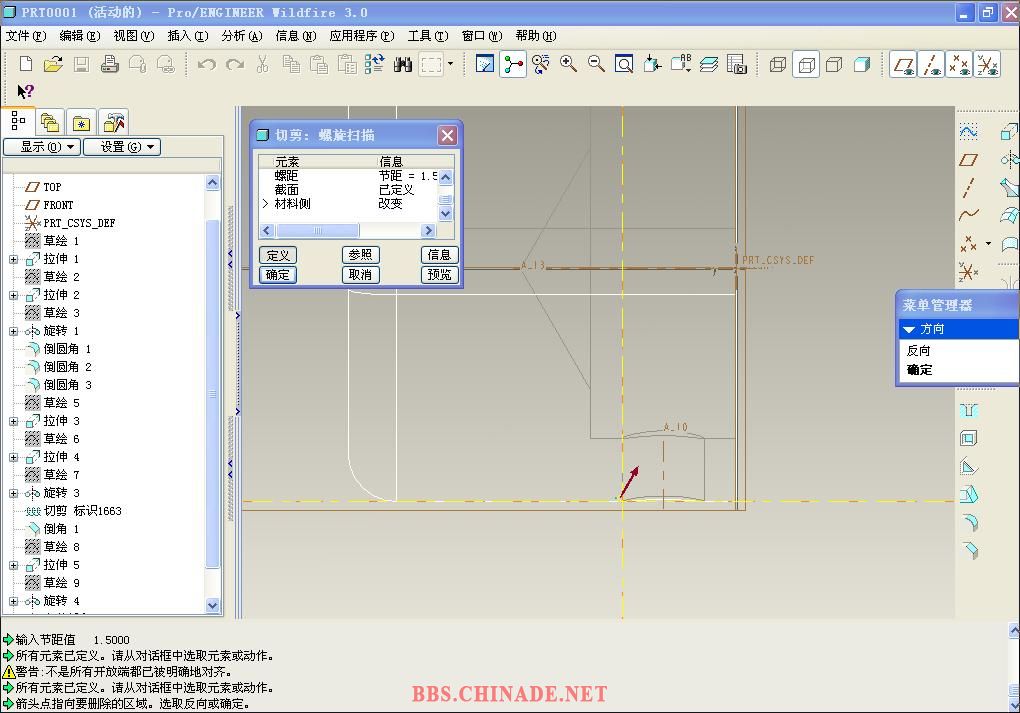Choose 确定 in the menu manager
Image resolution: width=1020 pixels, height=713 pixels.
(x=919, y=370)
